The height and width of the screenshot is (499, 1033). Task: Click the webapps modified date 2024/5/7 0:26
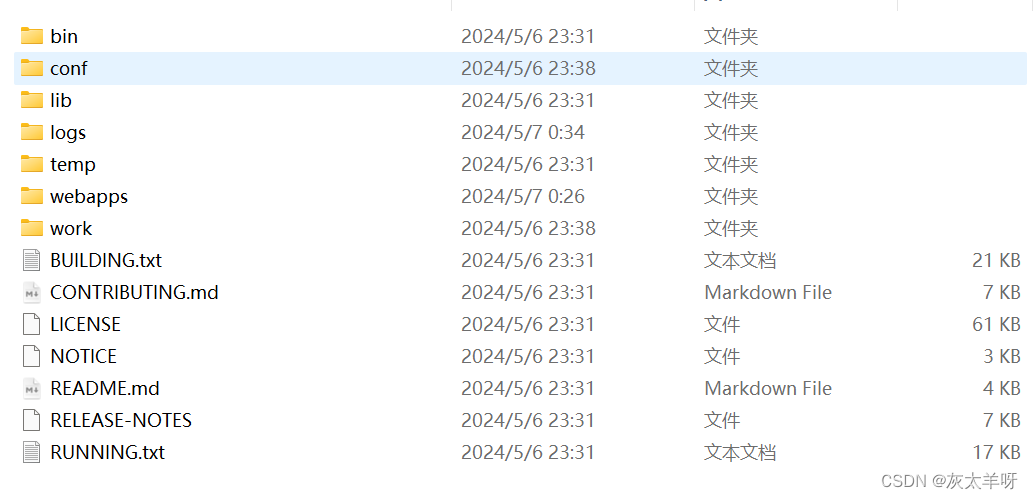[523, 196]
